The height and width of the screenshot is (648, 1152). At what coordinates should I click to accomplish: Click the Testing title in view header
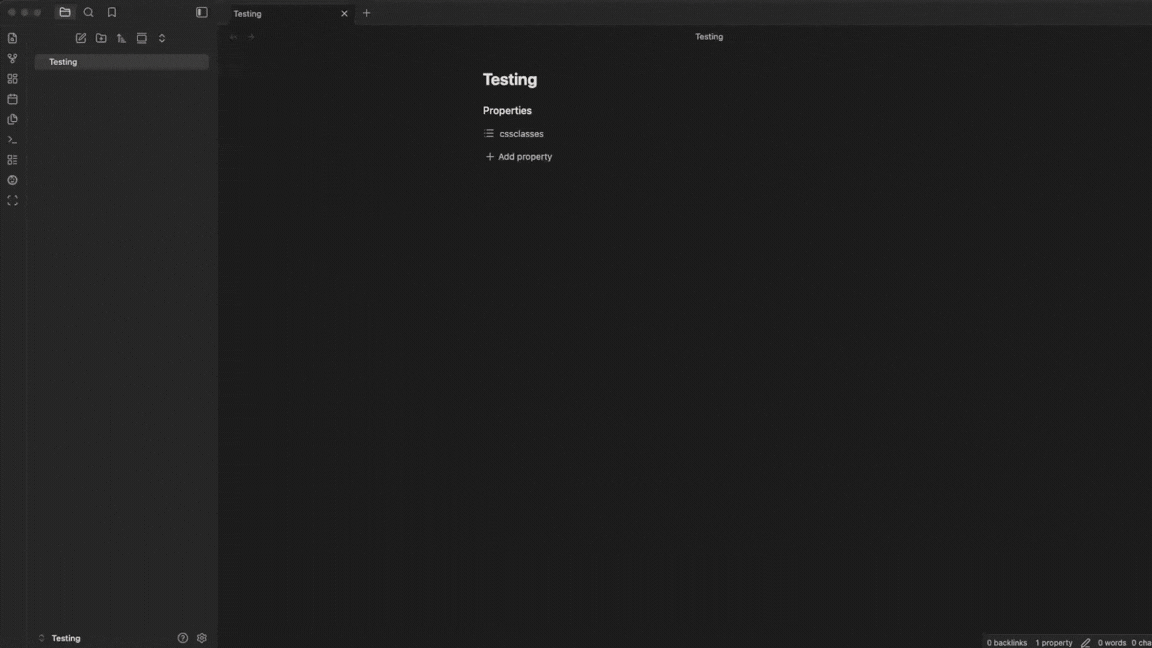709,37
